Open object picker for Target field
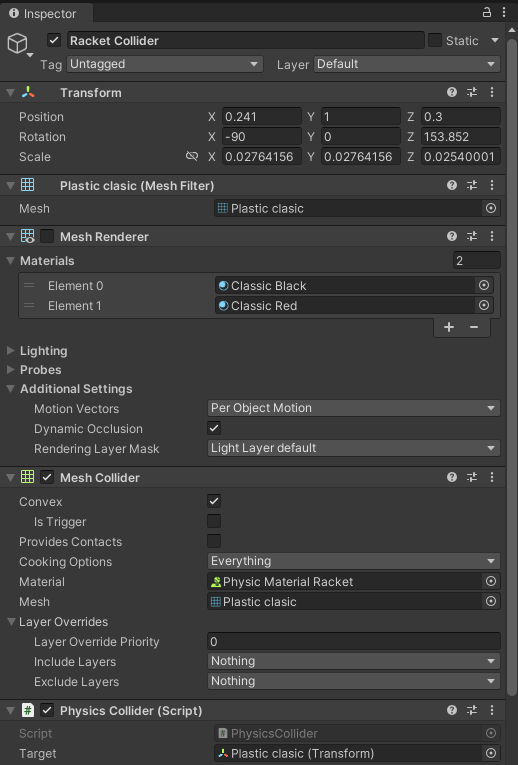This screenshot has width=518, height=765. 491,753
